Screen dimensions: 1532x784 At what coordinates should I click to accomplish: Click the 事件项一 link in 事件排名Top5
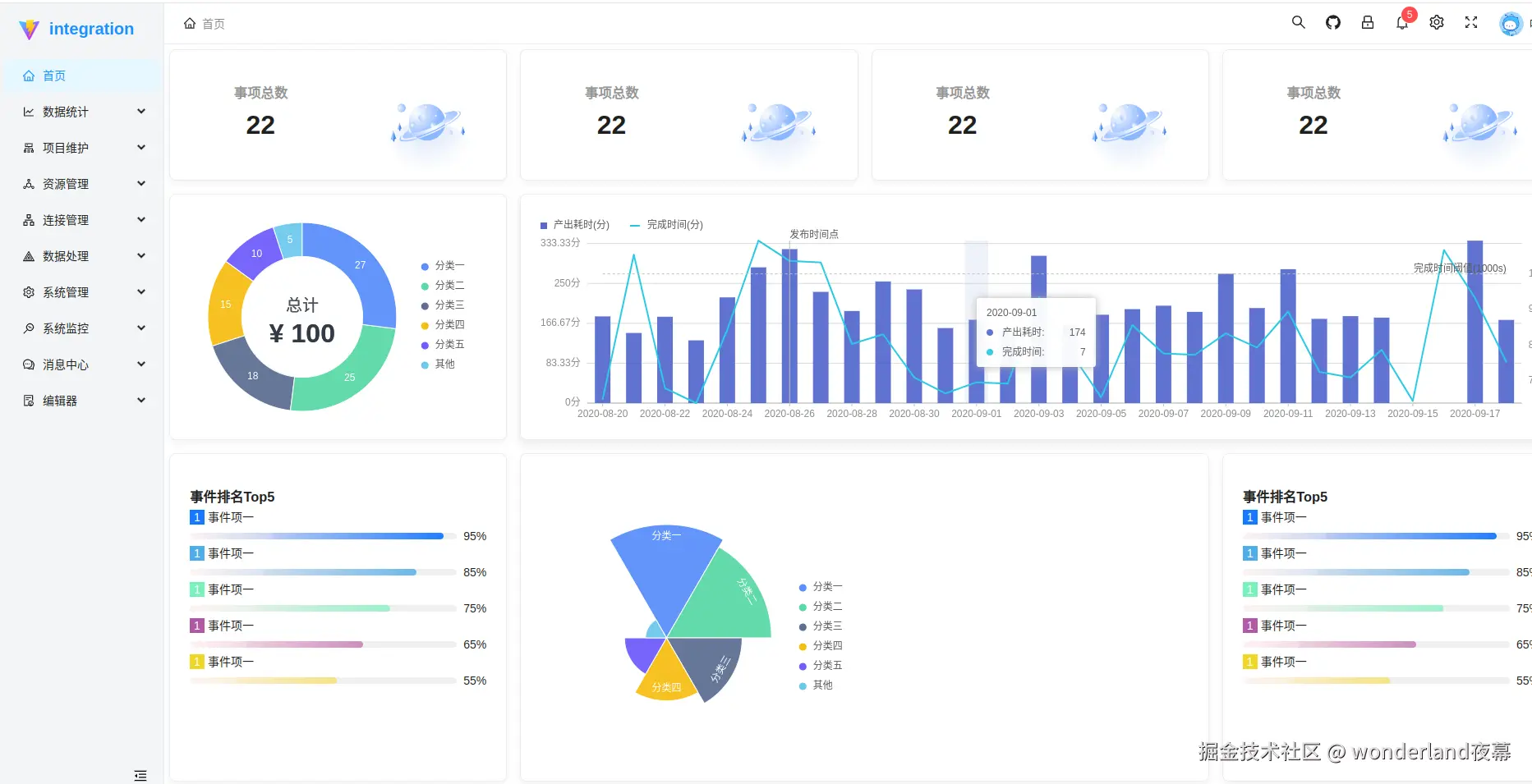click(x=231, y=516)
